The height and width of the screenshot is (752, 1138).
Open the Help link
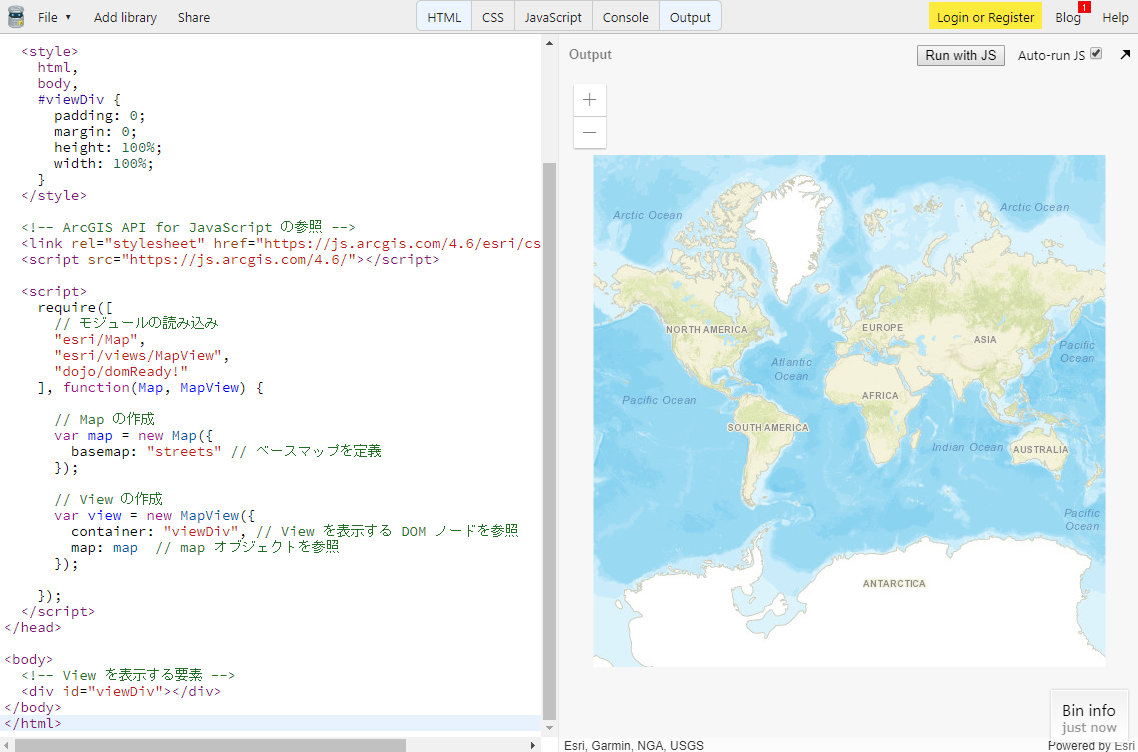click(x=1115, y=17)
